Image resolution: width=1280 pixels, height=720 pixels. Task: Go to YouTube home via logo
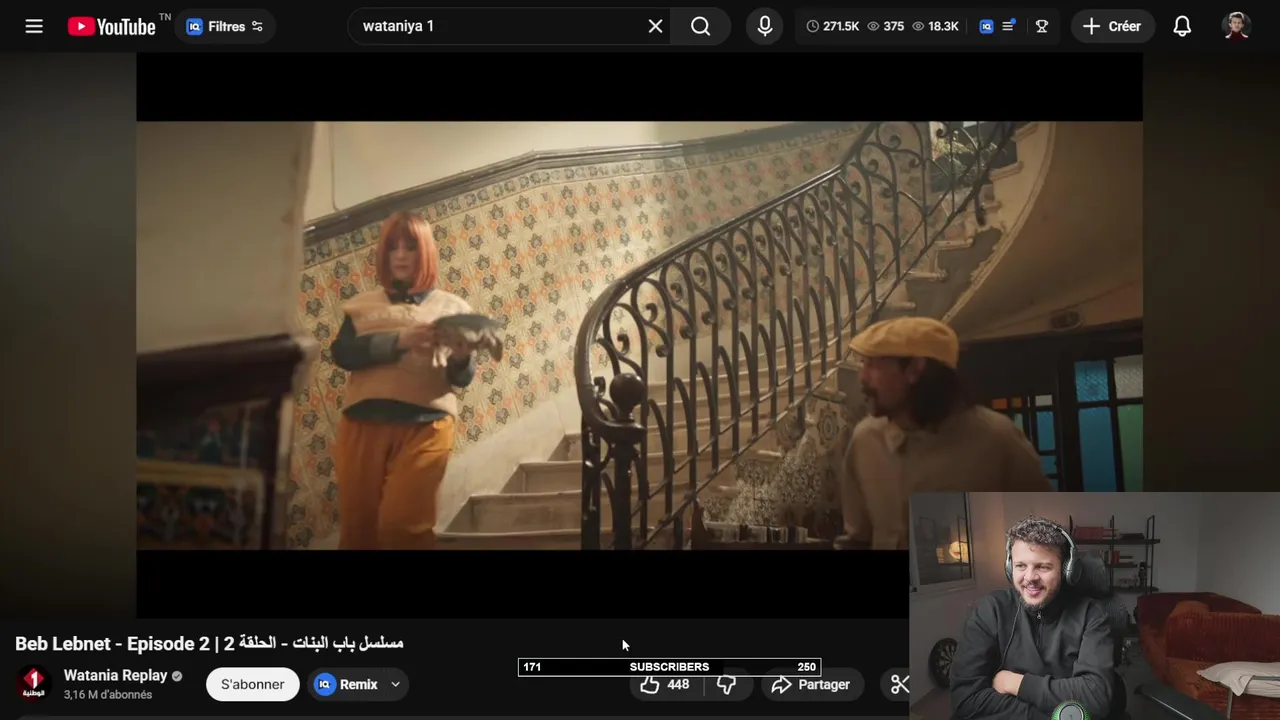coord(112,26)
